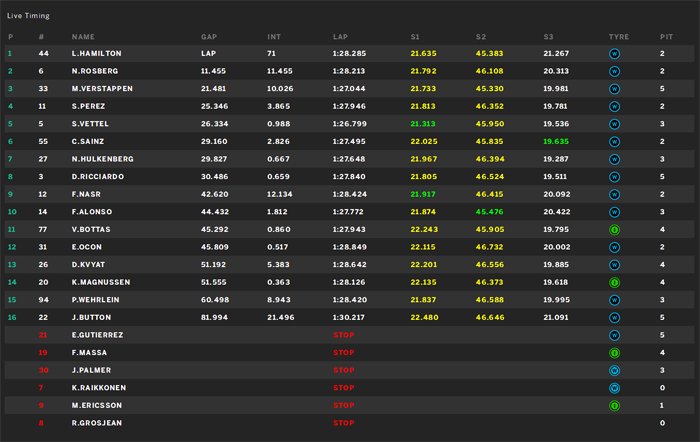Click Vettel's green 21.313 sector time
700x442 pixels.
(x=423, y=124)
